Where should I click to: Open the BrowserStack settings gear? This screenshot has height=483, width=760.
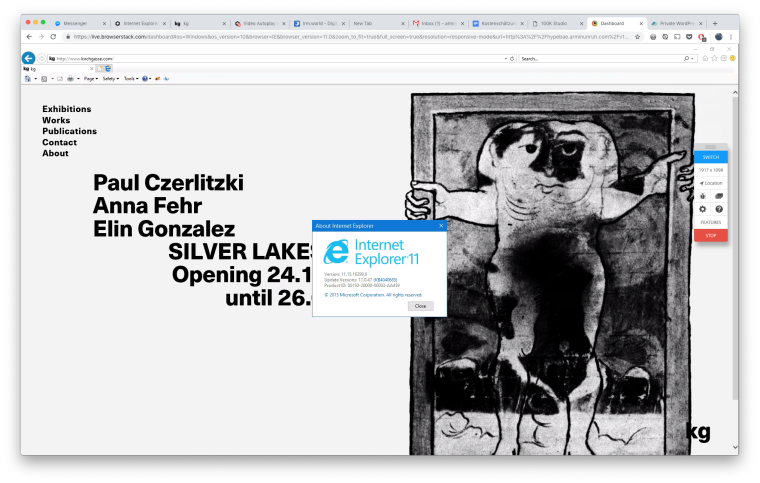click(703, 209)
